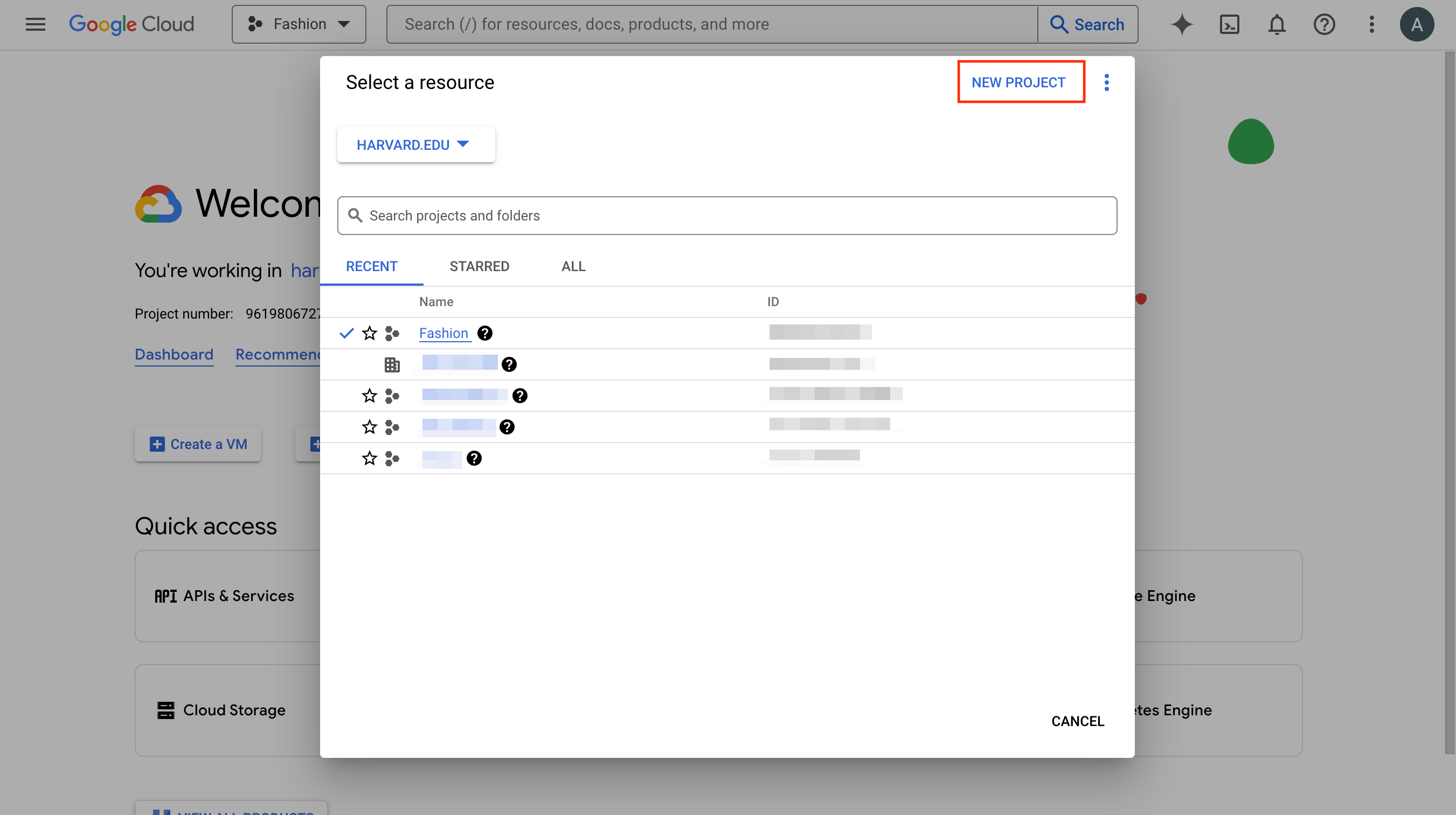This screenshot has width=1456, height=815.
Task: Click the Search projects and folders field
Action: [x=726, y=216]
